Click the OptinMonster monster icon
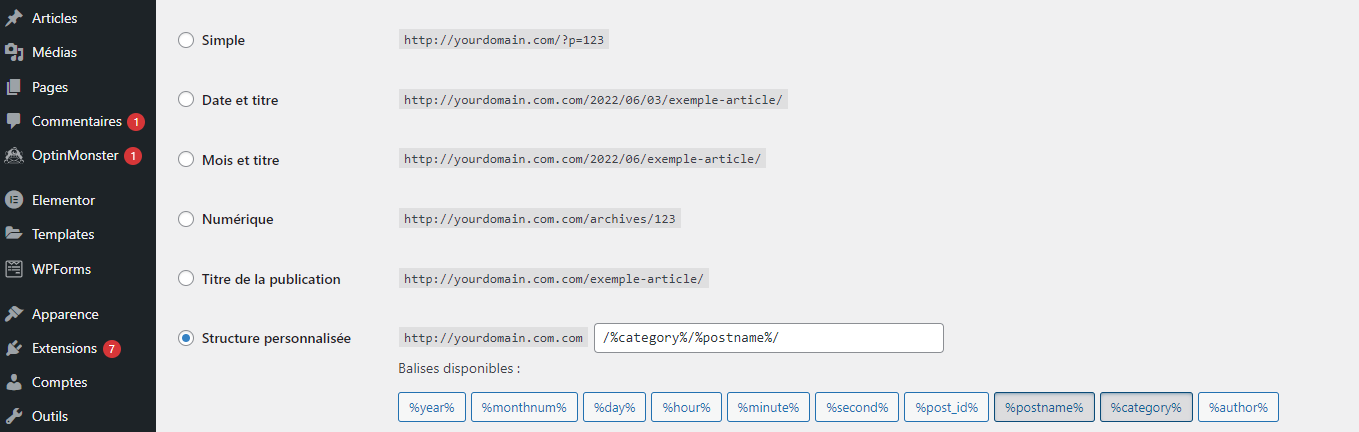 (14, 155)
